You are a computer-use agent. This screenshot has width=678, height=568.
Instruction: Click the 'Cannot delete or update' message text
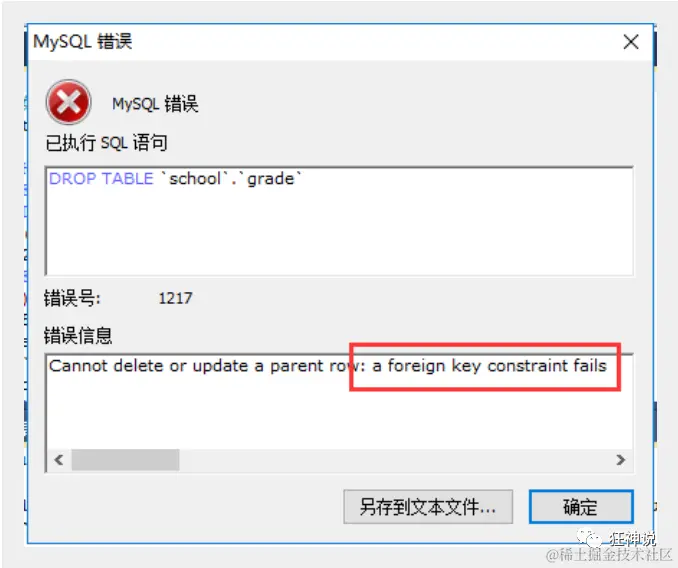tap(148, 366)
